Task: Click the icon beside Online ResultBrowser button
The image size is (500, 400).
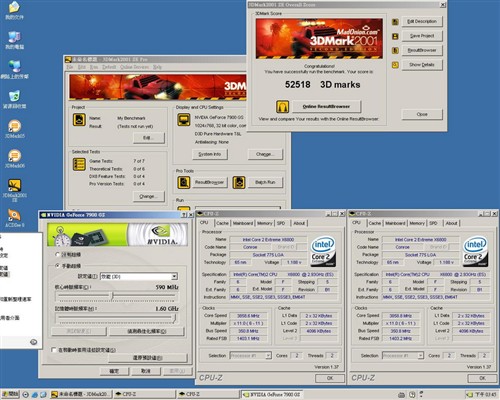Action: coord(282,107)
